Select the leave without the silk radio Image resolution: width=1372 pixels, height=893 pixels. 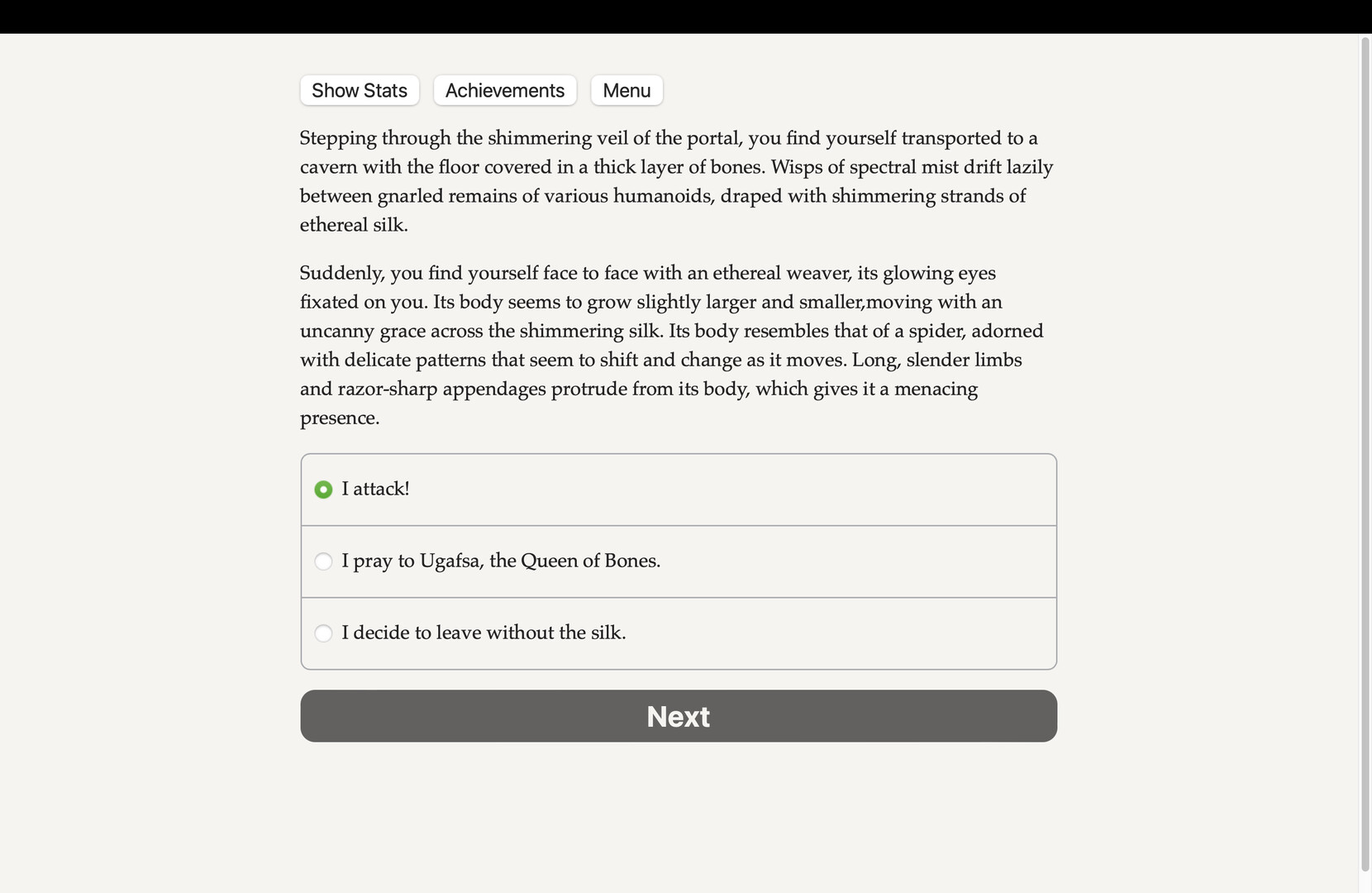(323, 633)
